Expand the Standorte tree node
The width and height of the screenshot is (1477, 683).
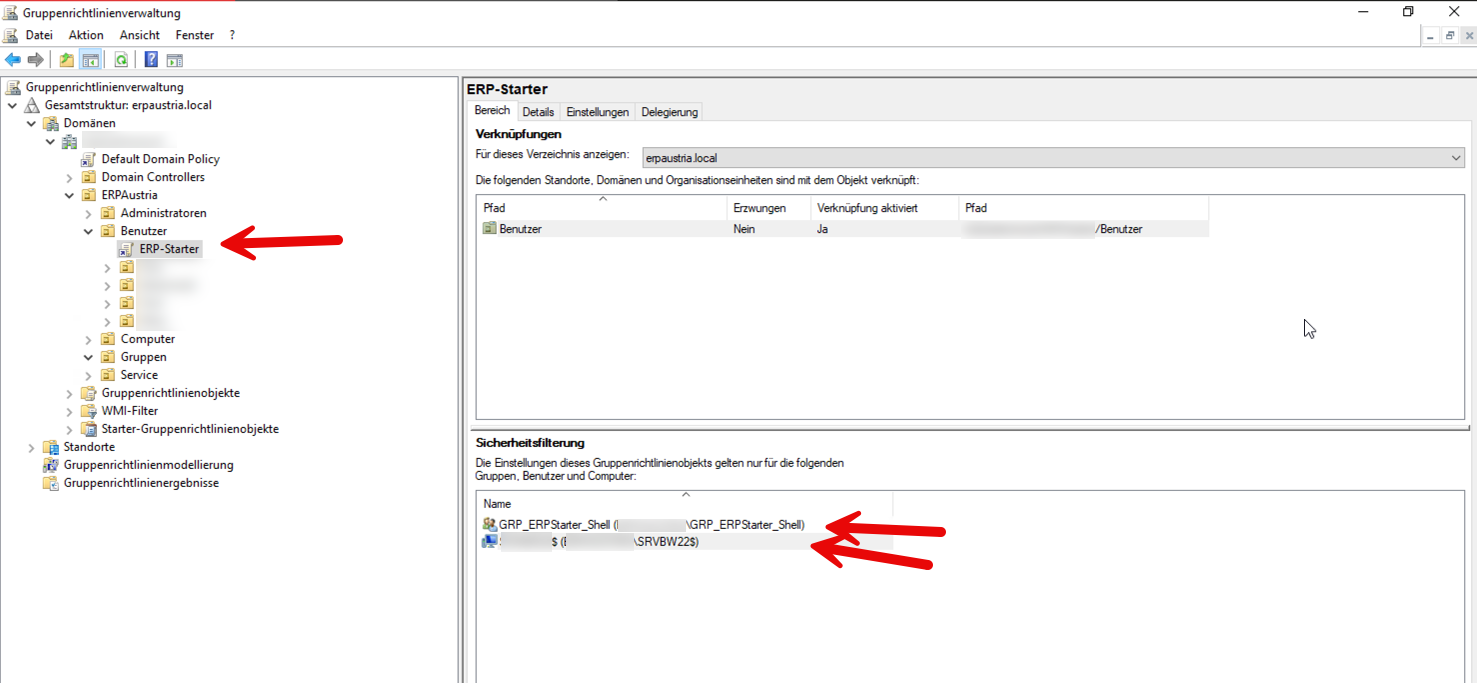point(31,447)
